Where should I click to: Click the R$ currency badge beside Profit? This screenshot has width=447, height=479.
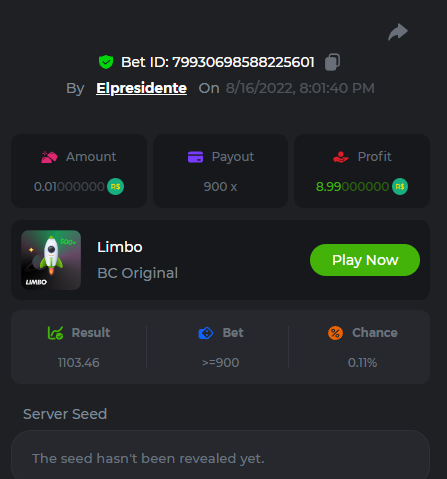[x=400, y=186]
